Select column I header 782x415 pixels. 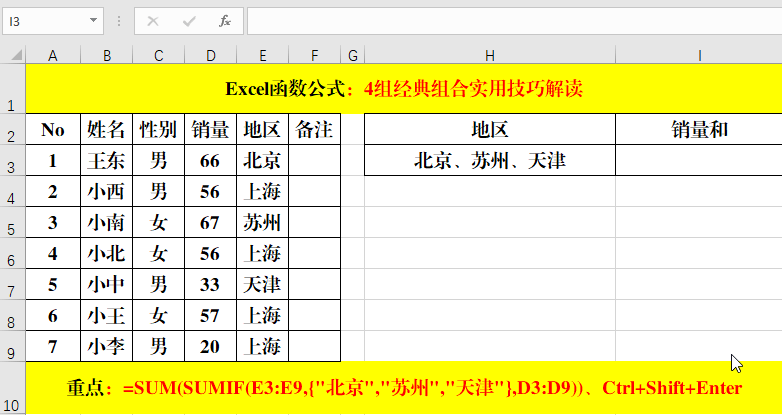tap(699, 55)
